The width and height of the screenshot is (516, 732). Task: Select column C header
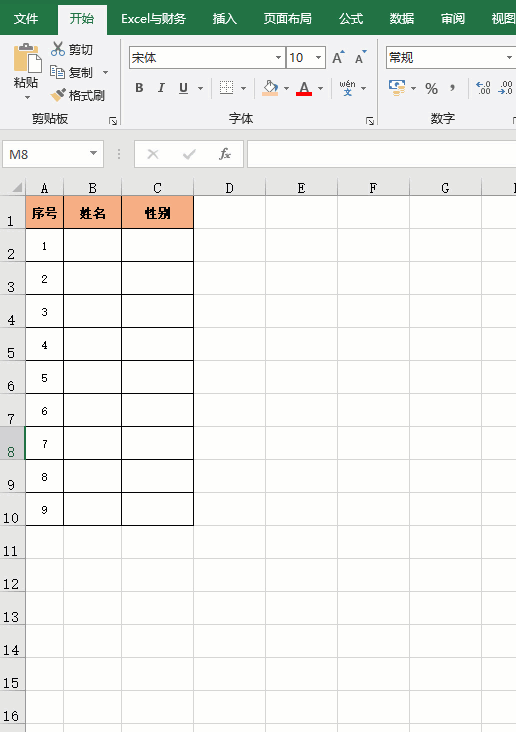(x=157, y=188)
